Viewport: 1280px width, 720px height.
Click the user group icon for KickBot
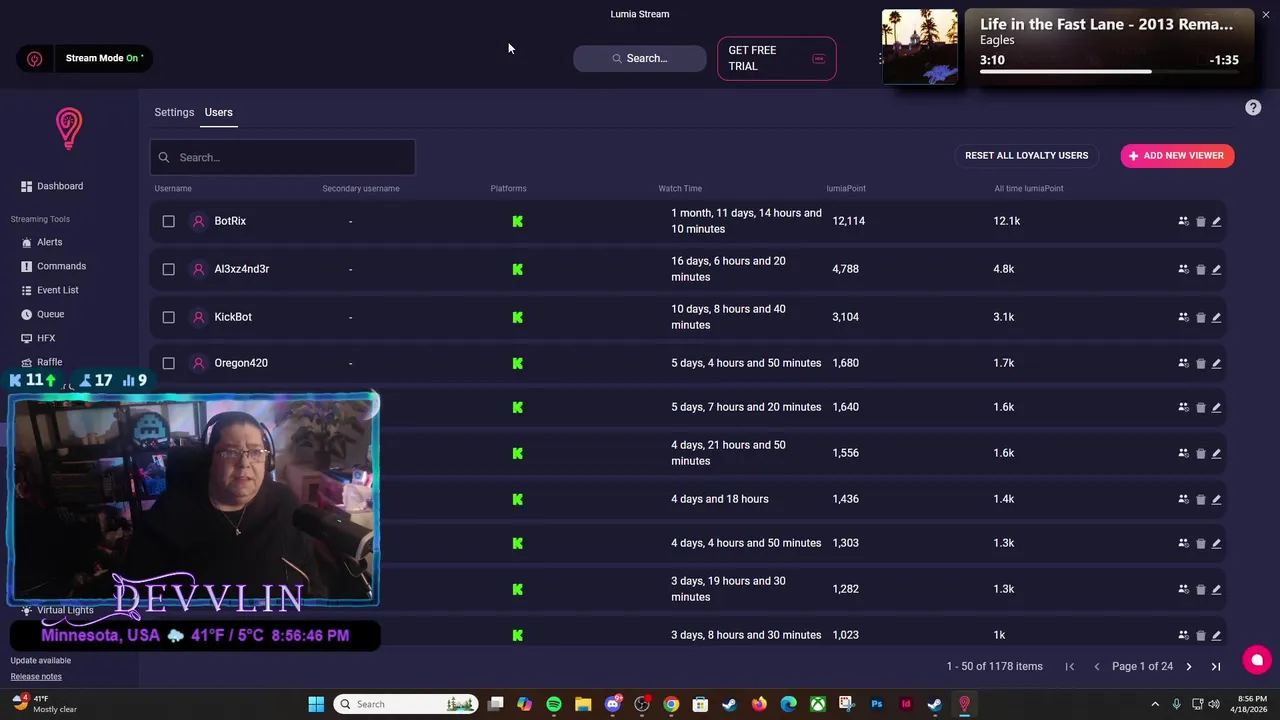coord(1183,317)
